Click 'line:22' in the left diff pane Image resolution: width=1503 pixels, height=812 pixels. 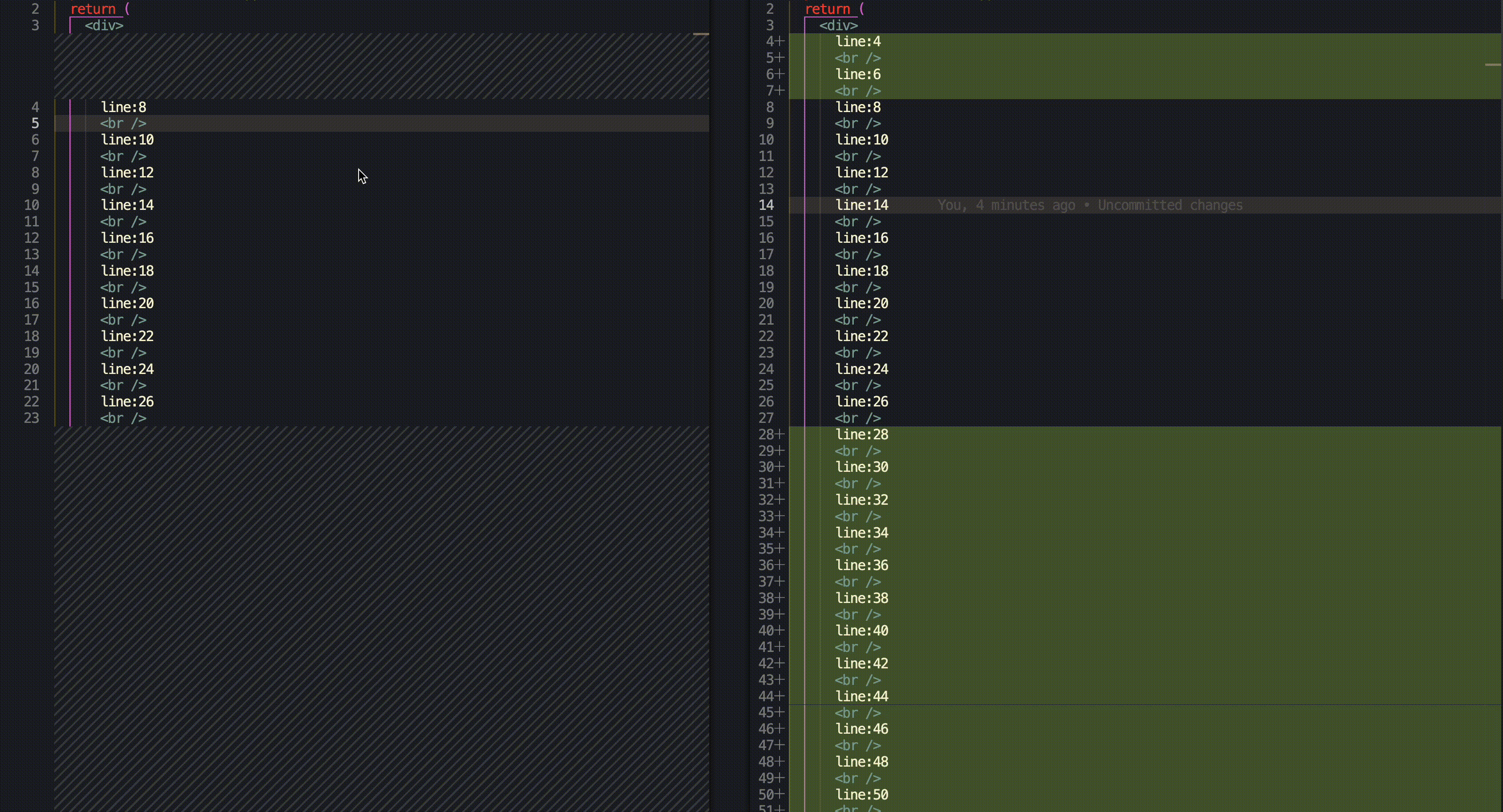127,337
